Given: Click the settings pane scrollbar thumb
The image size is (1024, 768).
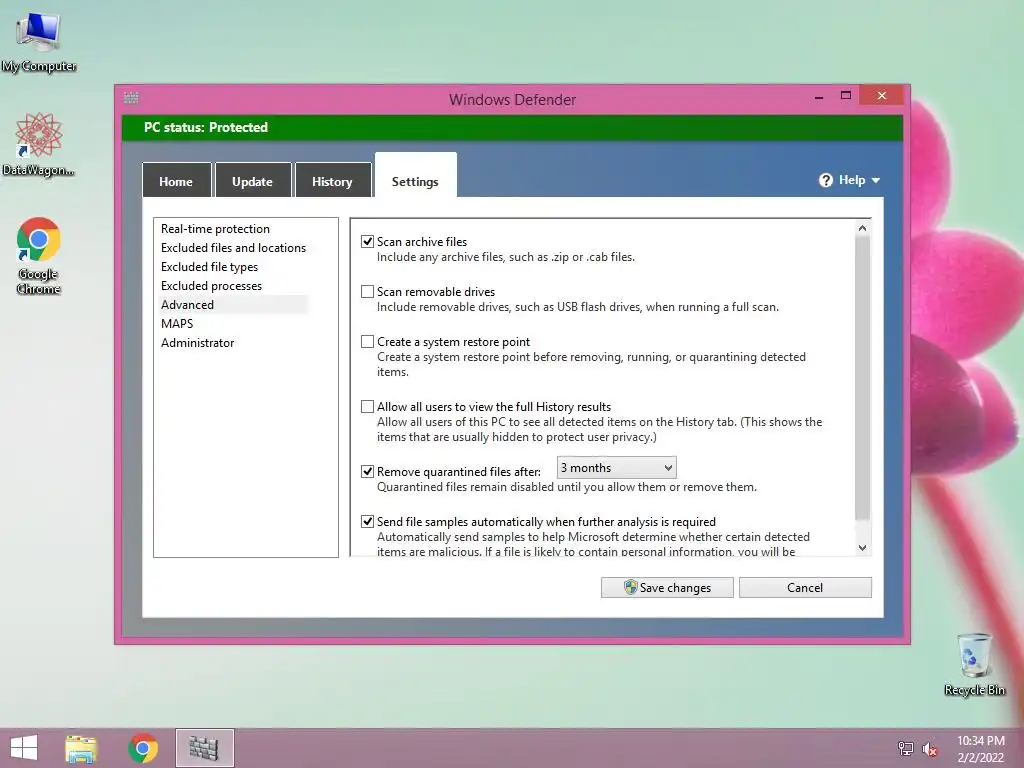Looking at the screenshot, I should coord(862,378).
